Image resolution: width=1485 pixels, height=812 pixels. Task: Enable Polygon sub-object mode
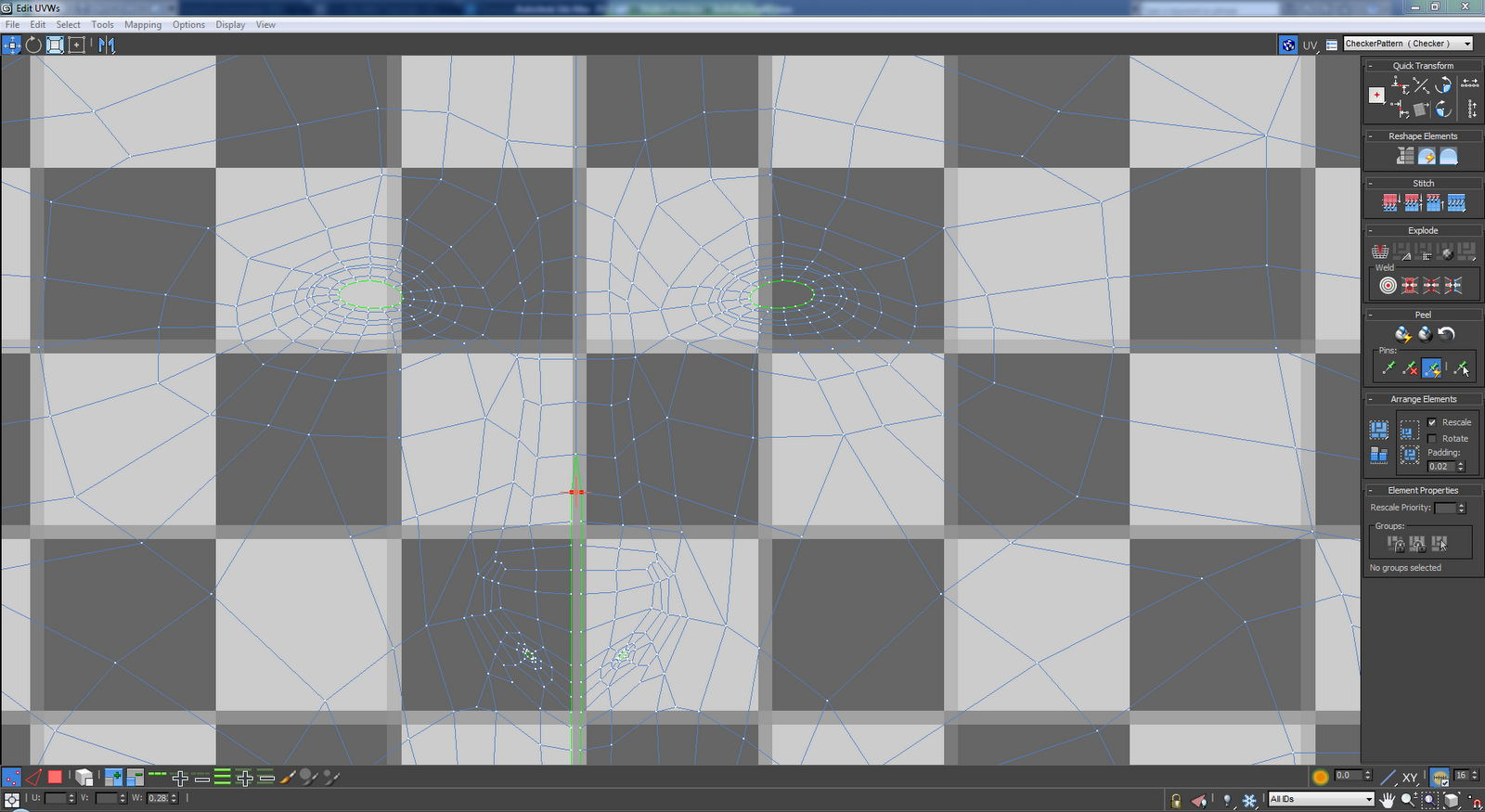pos(55,777)
